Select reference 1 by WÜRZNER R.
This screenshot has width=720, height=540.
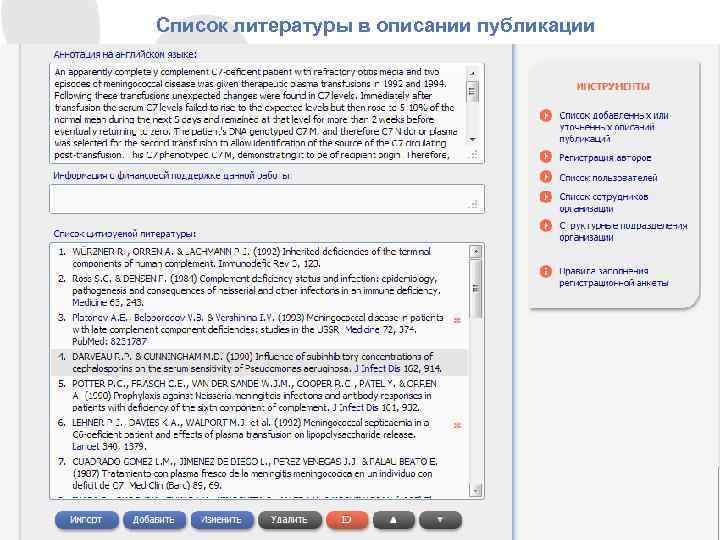tap(260, 258)
